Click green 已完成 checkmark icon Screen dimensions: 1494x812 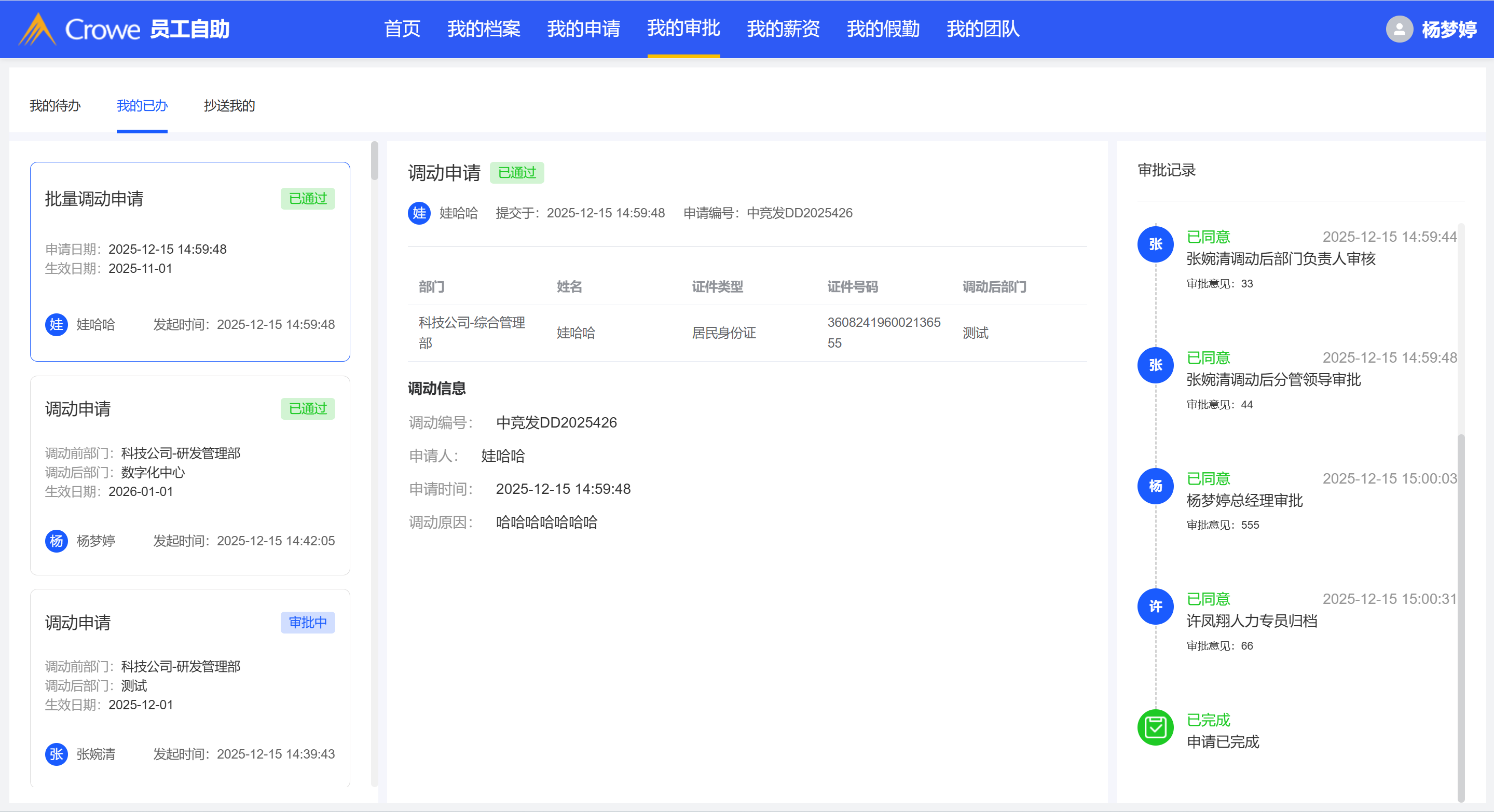click(1155, 727)
